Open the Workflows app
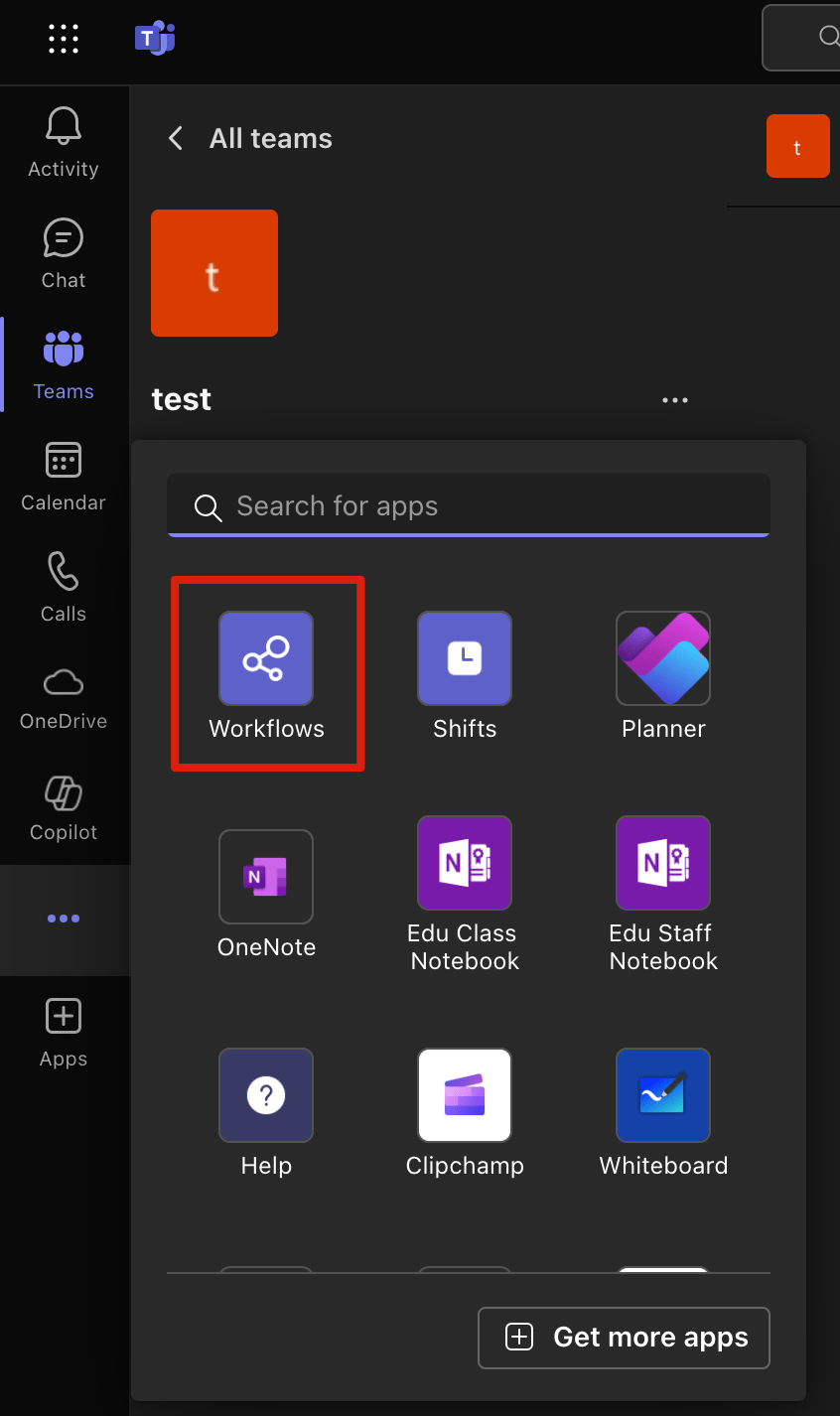Image resolution: width=840 pixels, height=1416 pixels. point(266,675)
